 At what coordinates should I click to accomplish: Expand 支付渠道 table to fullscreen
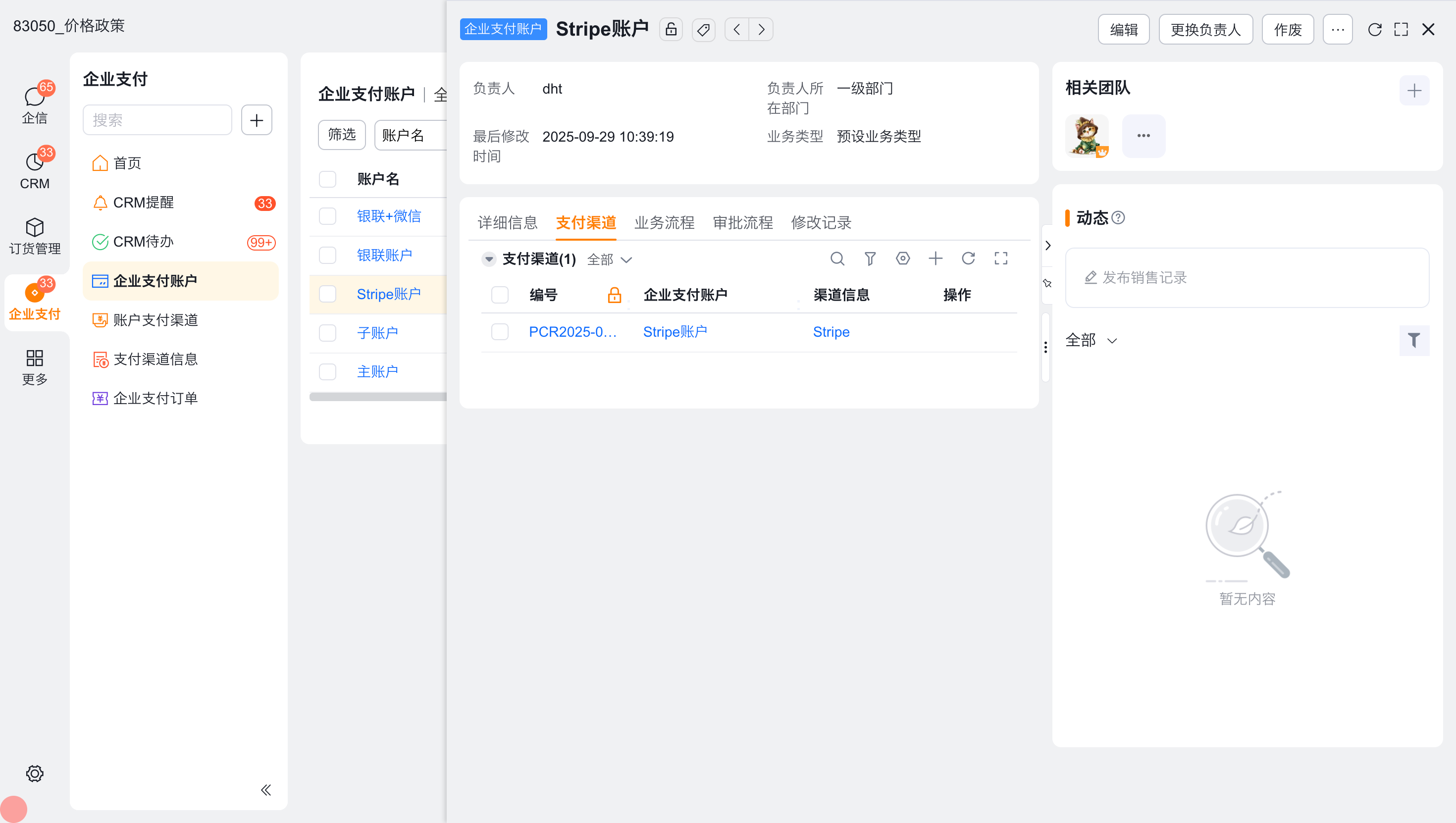(1001, 259)
